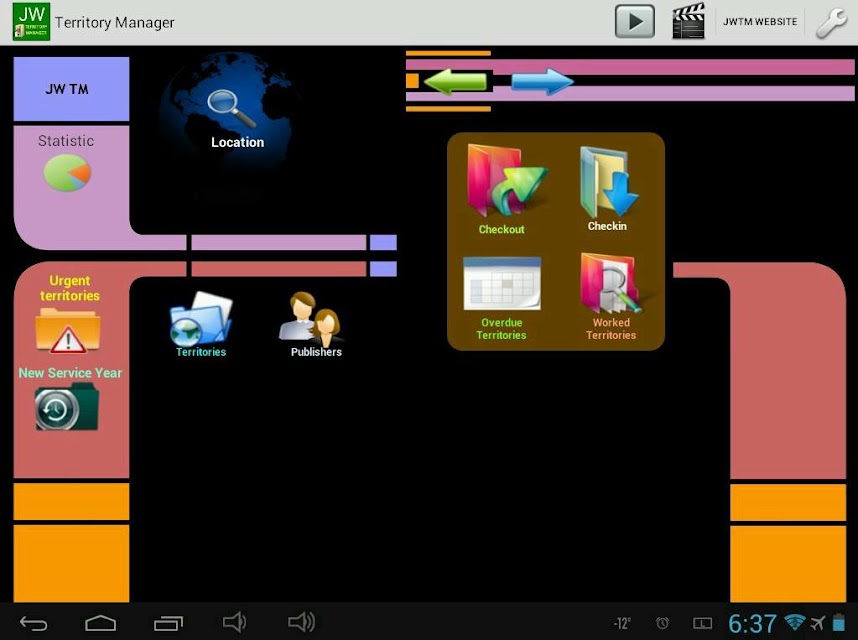Click the Statistic label
This screenshot has height=640, width=858.
tap(66, 141)
